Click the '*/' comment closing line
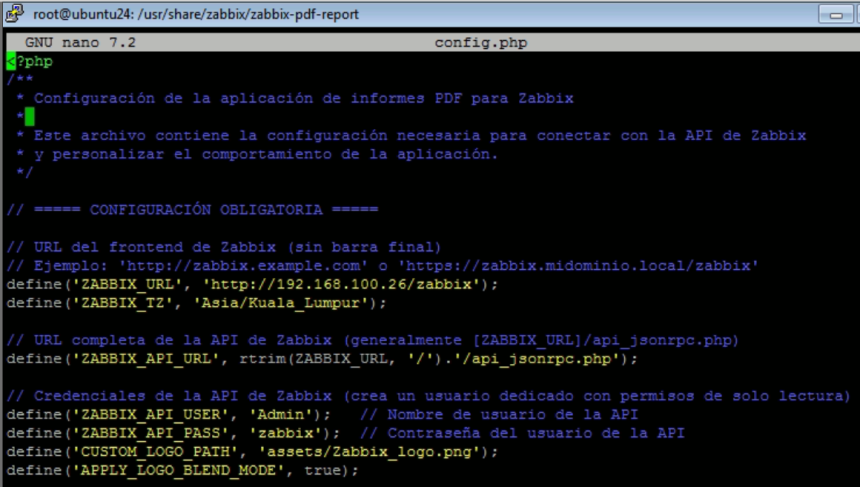Screen dimensions: 860x487 coord(25,173)
